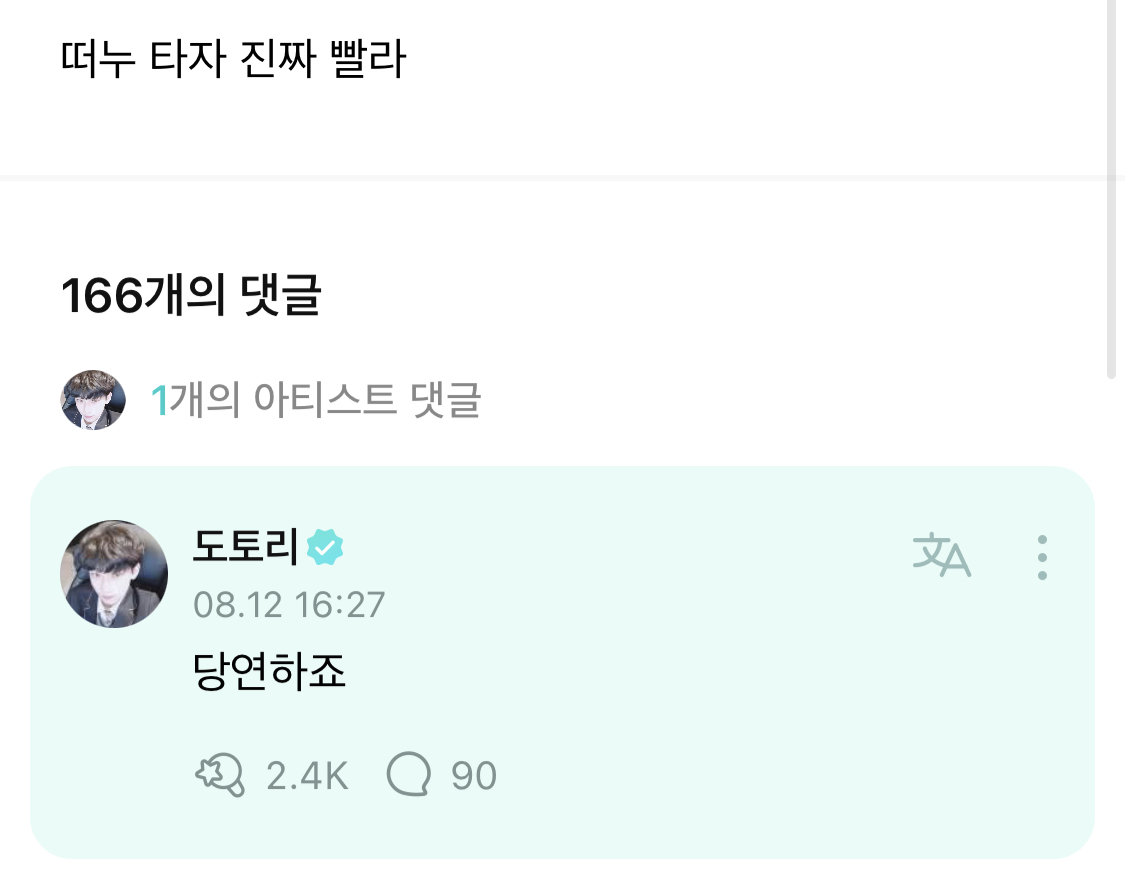
Task: Translate the 도토리 comment
Action: click(942, 556)
